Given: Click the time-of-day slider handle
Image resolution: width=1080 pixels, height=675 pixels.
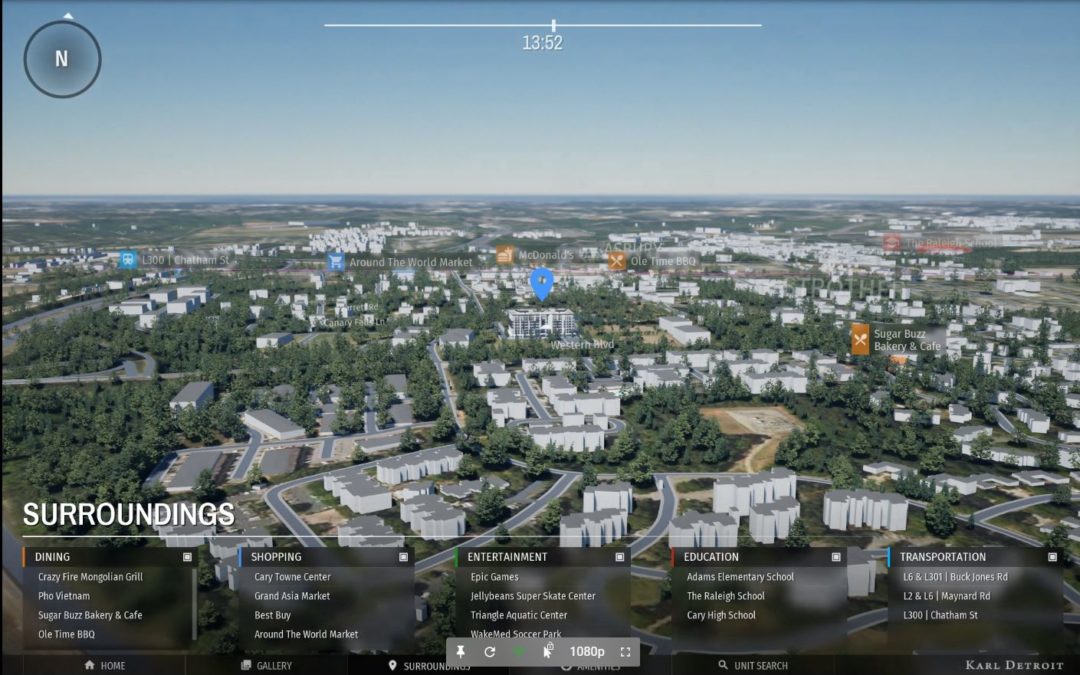Looking at the screenshot, I should point(553,25).
